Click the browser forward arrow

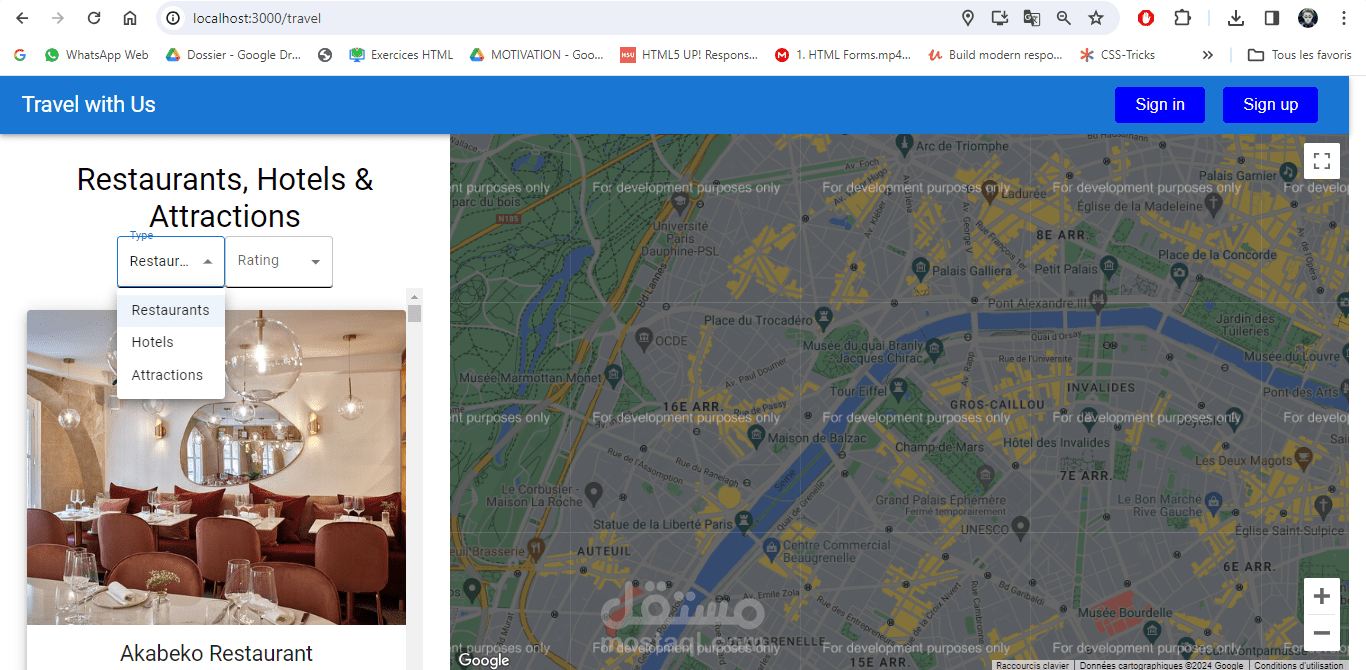click(58, 18)
